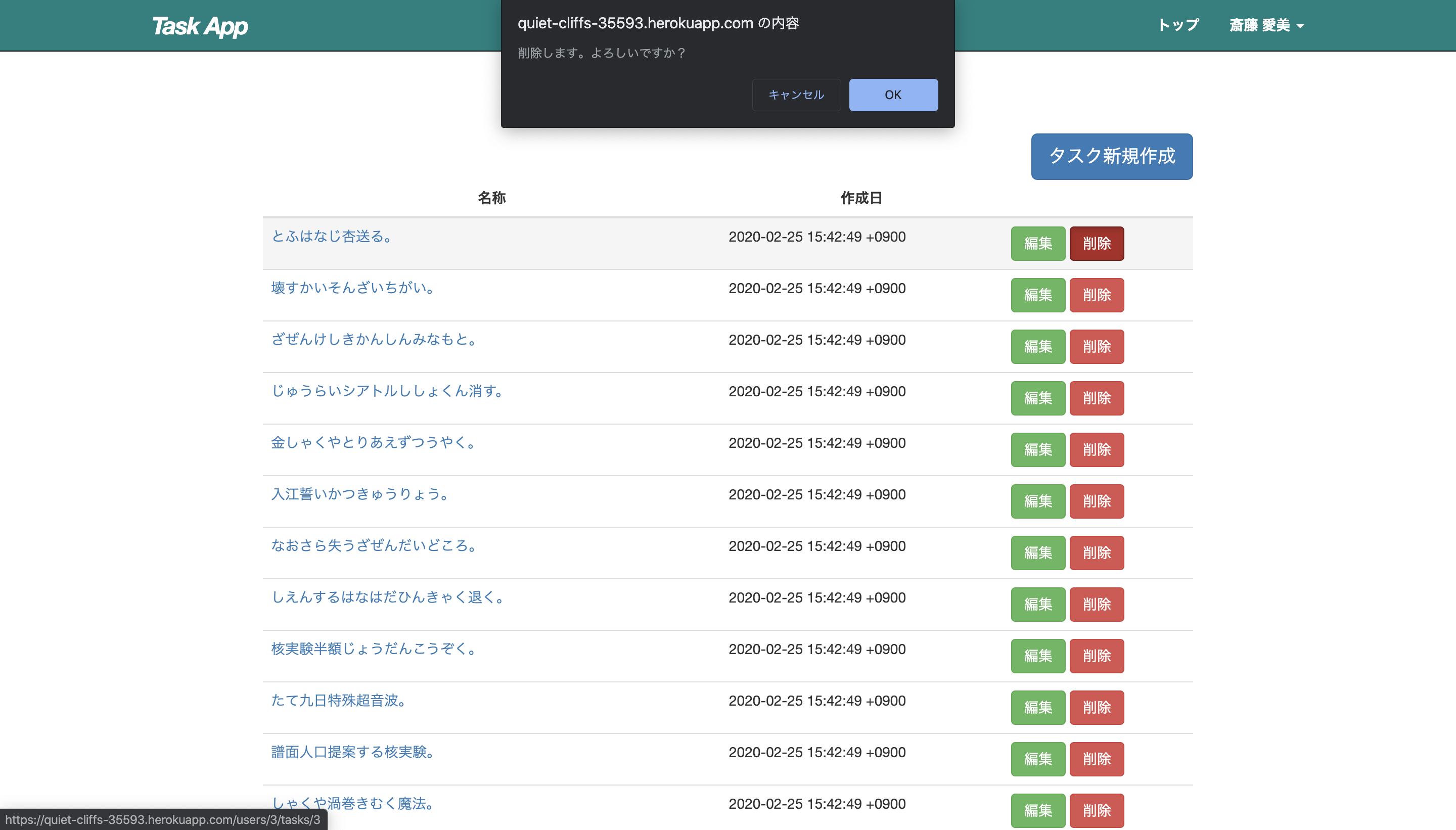The width and height of the screenshot is (1456, 830).
Task: Open task 核実験半額じょうだんこうぞく。
Action: tap(375, 649)
